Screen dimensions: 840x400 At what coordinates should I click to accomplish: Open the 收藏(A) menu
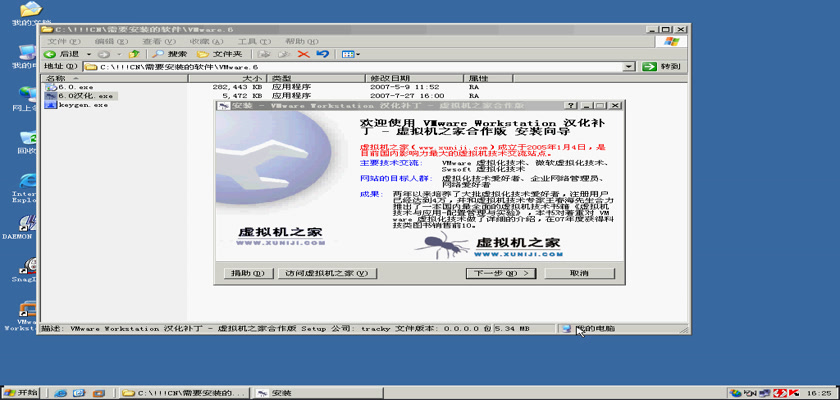coord(206,41)
